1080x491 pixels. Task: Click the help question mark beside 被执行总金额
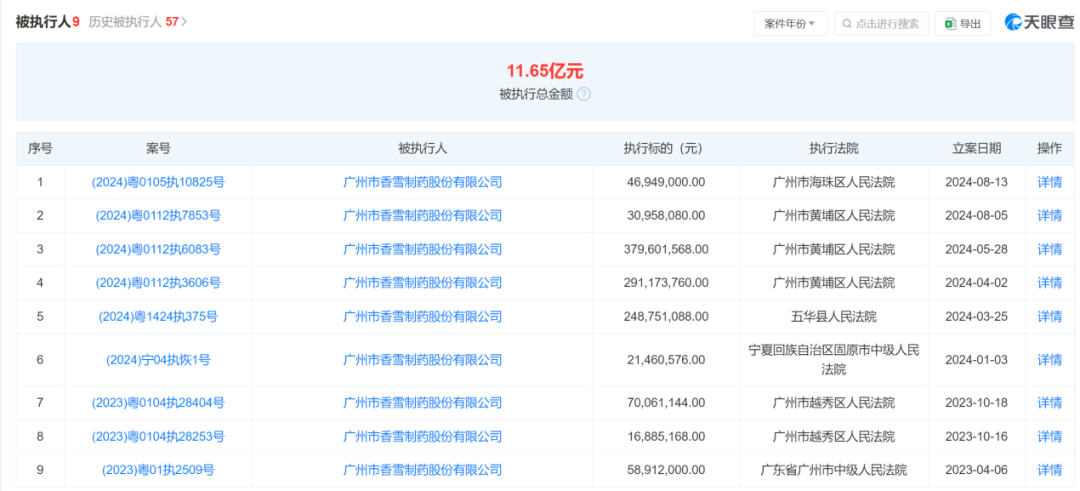click(584, 94)
